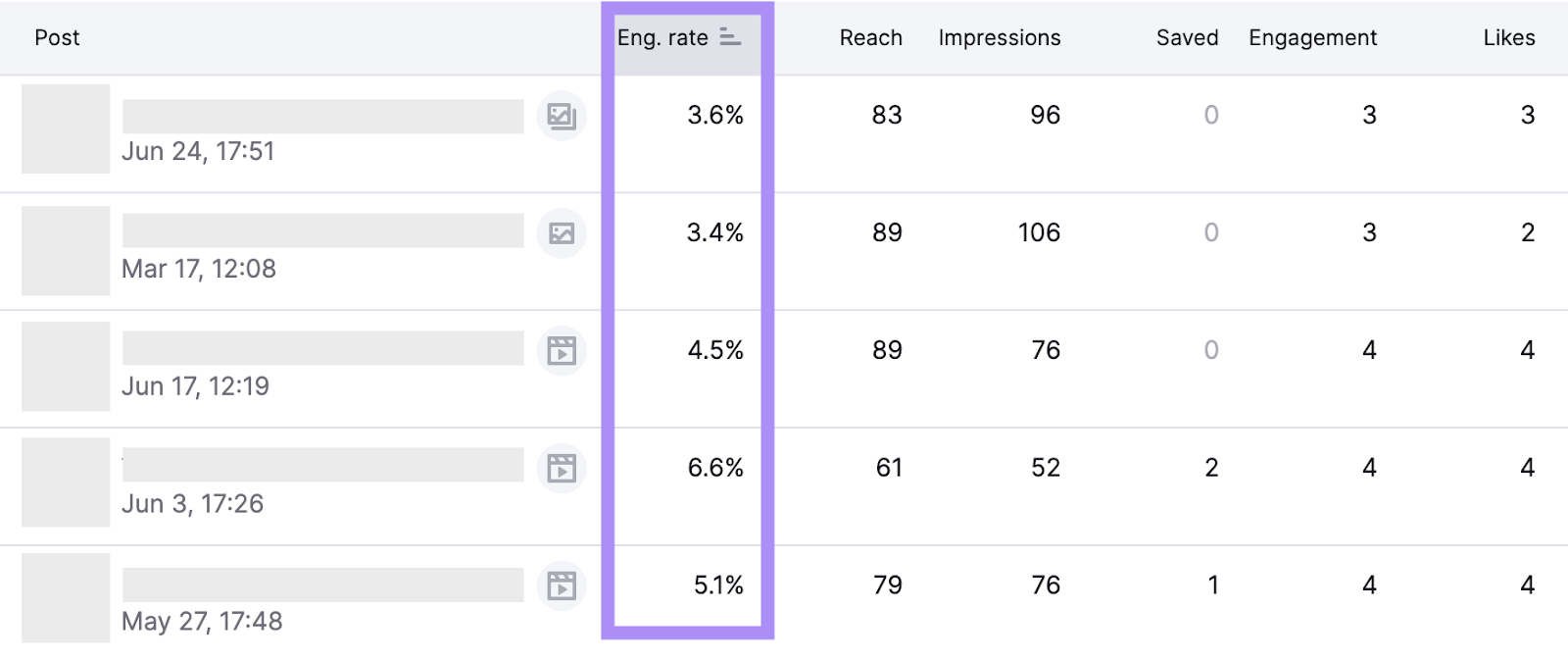Click the Jun 3, 17:26 timestamp

tap(192, 504)
